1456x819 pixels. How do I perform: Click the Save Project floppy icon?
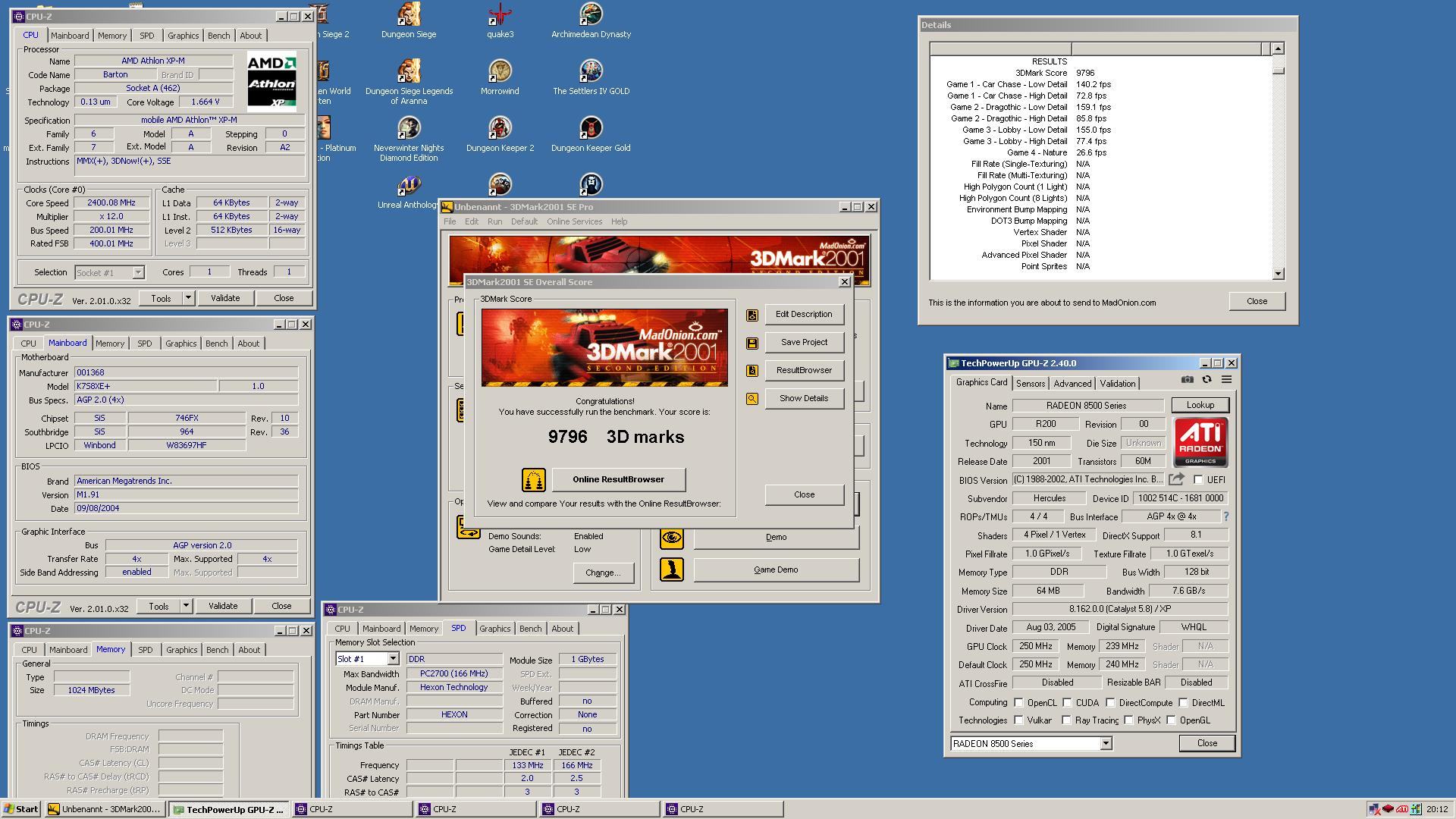(x=752, y=343)
